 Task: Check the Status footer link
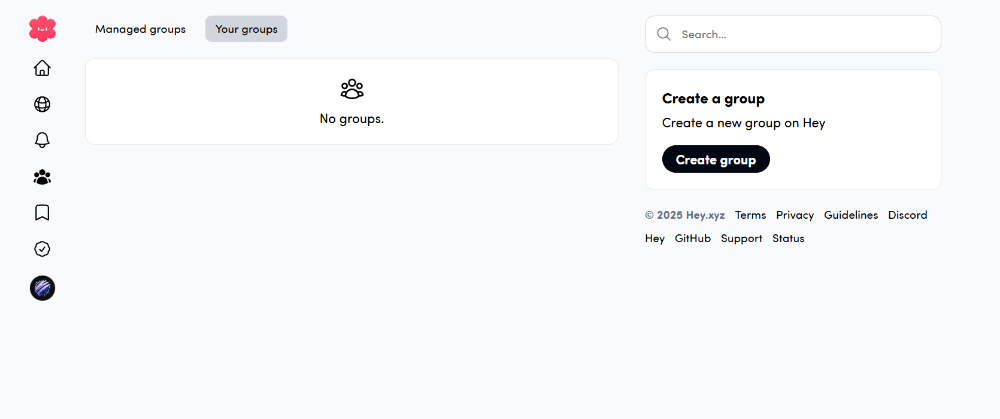tap(788, 239)
